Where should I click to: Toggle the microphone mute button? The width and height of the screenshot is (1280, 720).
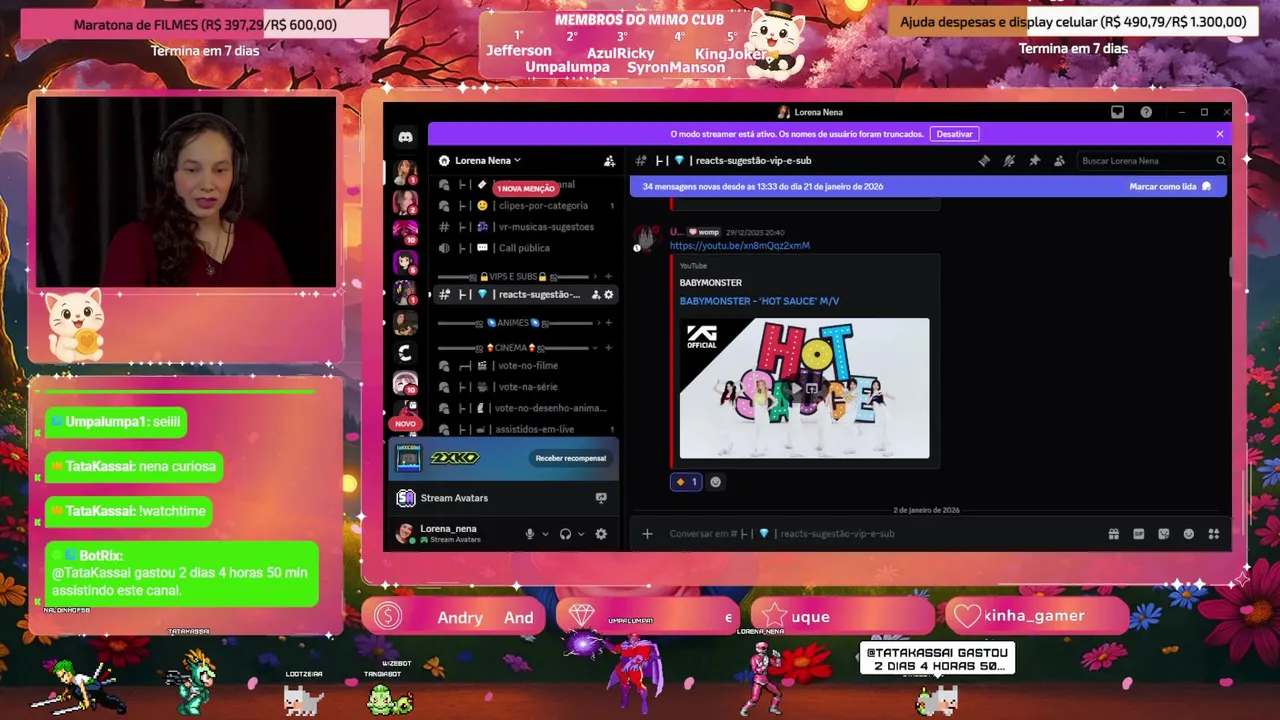(530, 534)
